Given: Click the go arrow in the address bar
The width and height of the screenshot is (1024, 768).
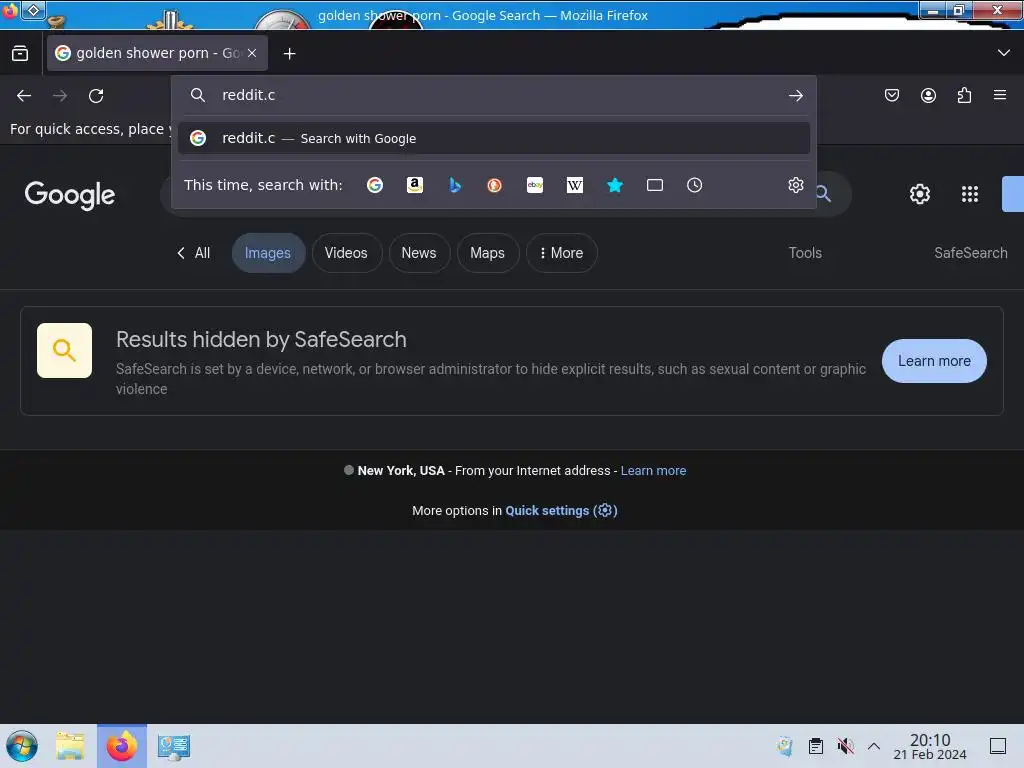Looking at the screenshot, I should tap(795, 96).
